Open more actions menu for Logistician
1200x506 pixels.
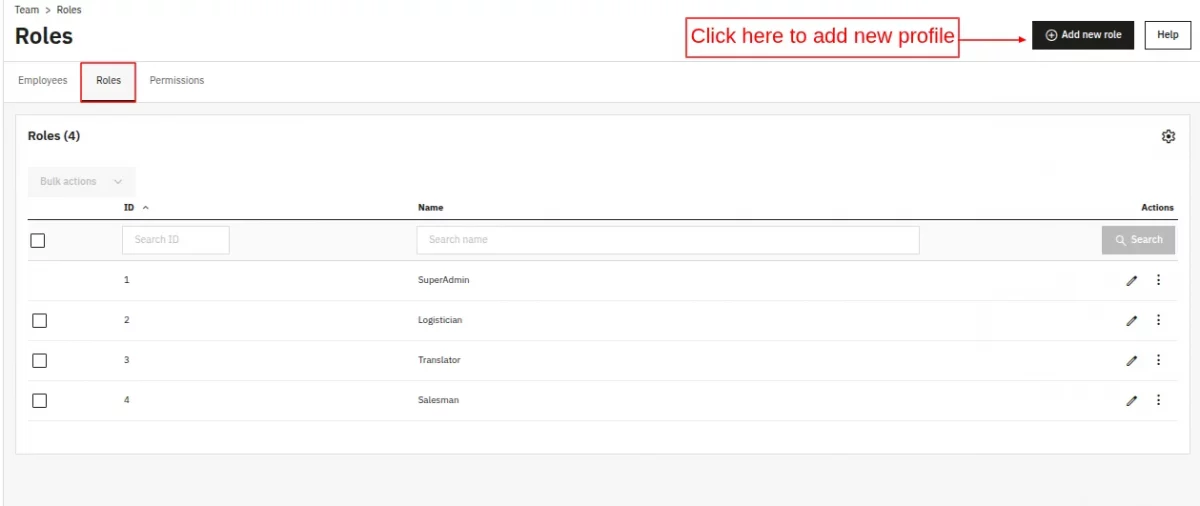[x=1158, y=320]
